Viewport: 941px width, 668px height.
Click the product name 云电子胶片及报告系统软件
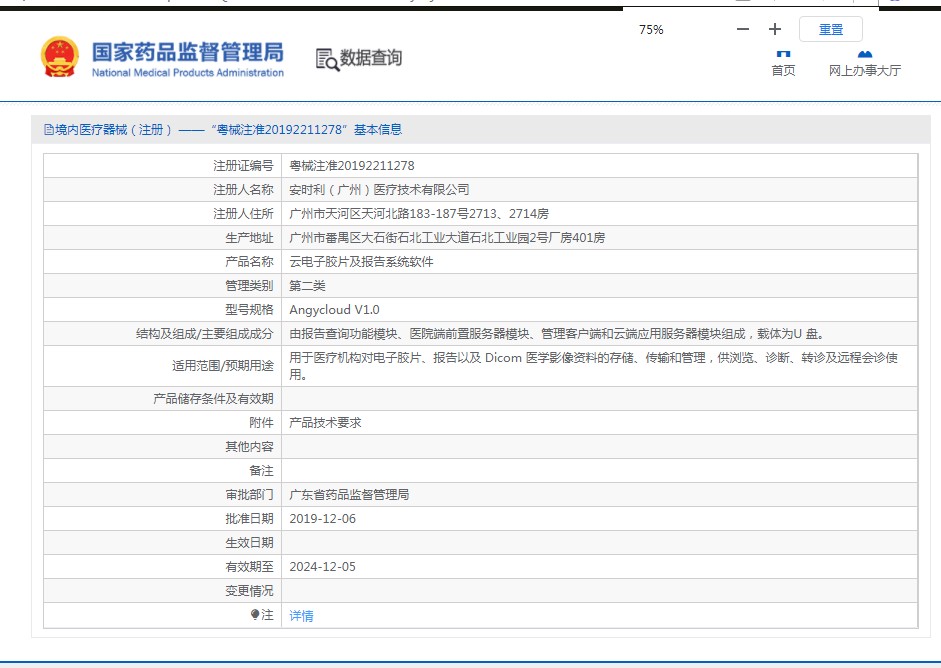(361, 262)
